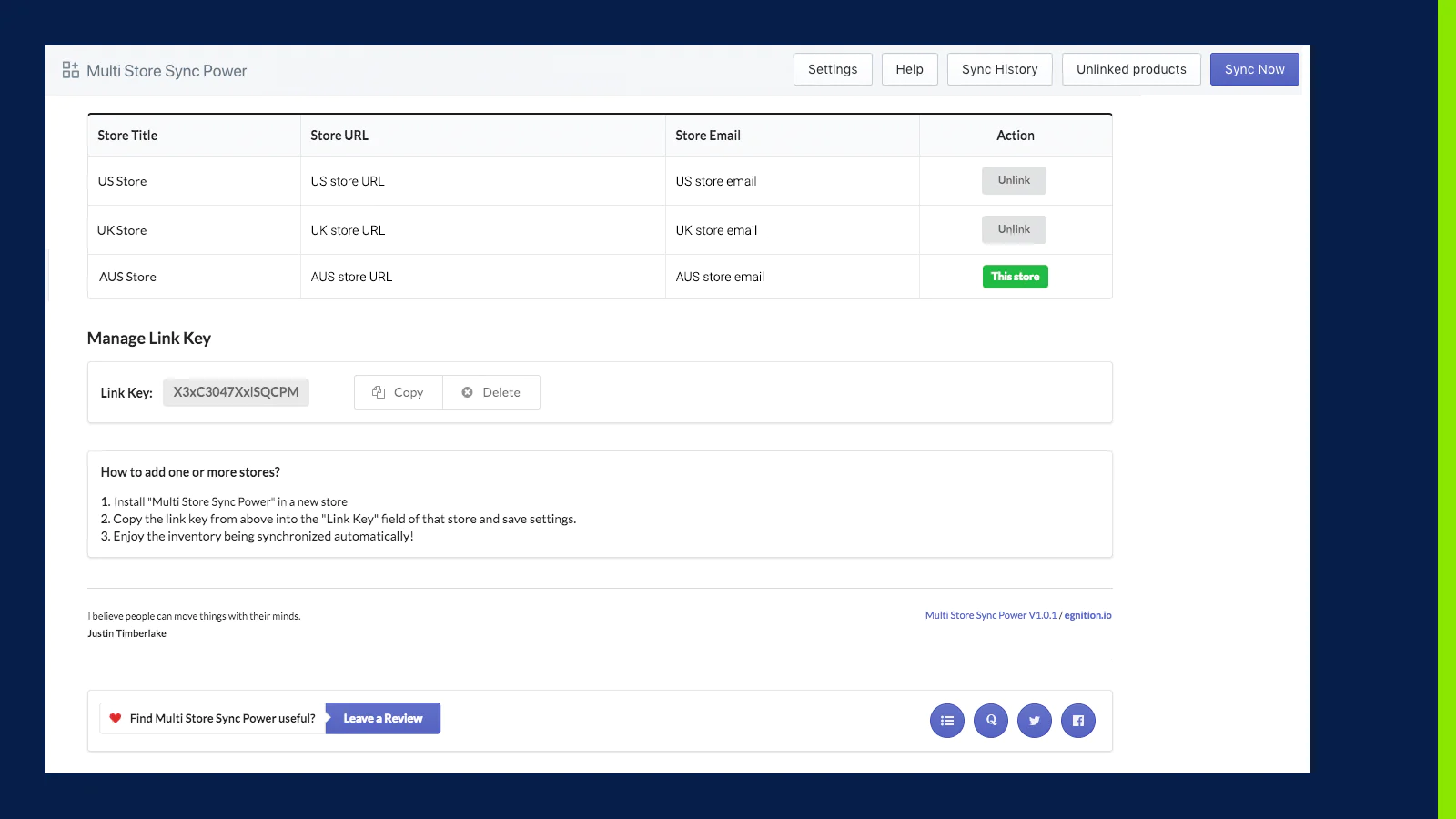Open the Facebook icon in the footer
1456x819 pixels.
pos(1077,720)
